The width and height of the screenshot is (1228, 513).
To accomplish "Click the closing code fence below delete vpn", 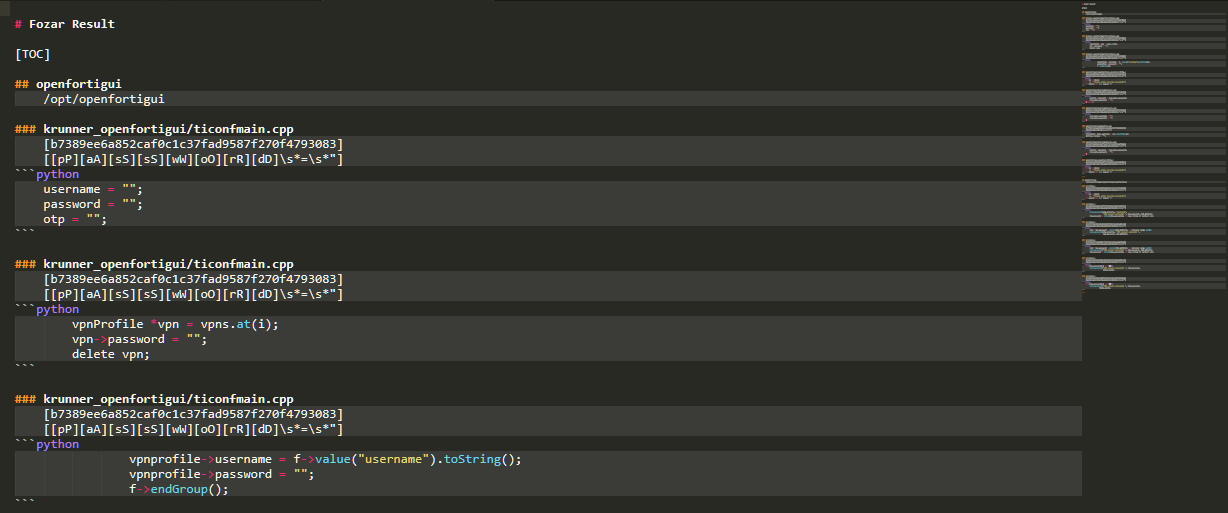I will coord(25,367).
